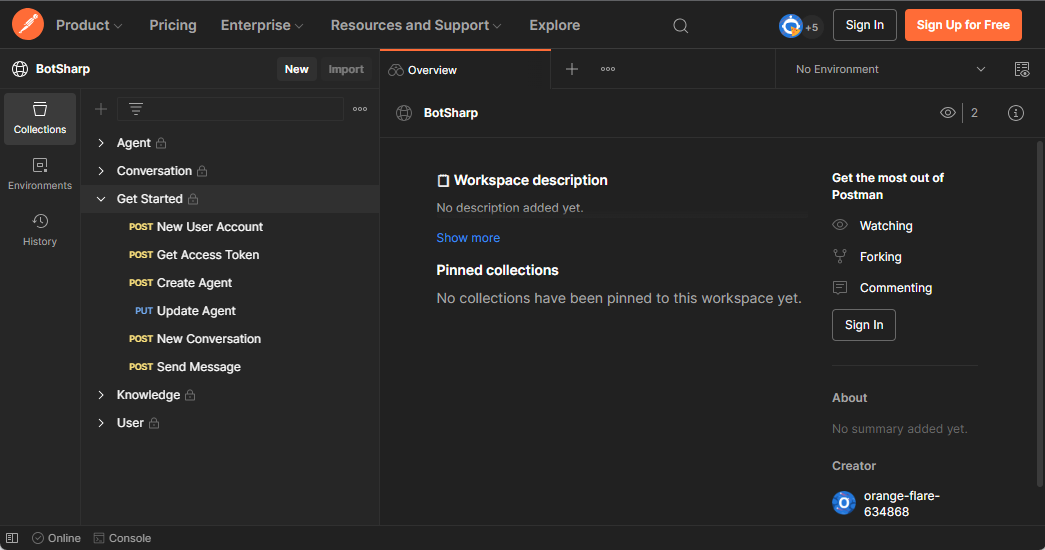The image size is (1045, 550).
Task: Open collections list more options dots
Action: tap(360, 109)
